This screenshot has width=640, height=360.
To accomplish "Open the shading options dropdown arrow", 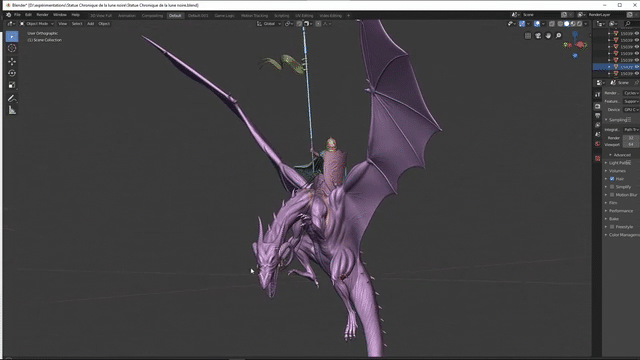I will click(586, 24).
